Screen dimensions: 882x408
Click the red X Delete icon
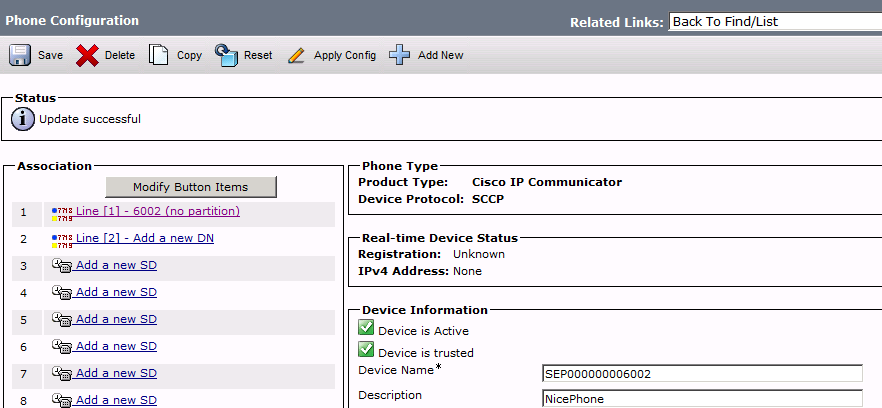point(87,56)
